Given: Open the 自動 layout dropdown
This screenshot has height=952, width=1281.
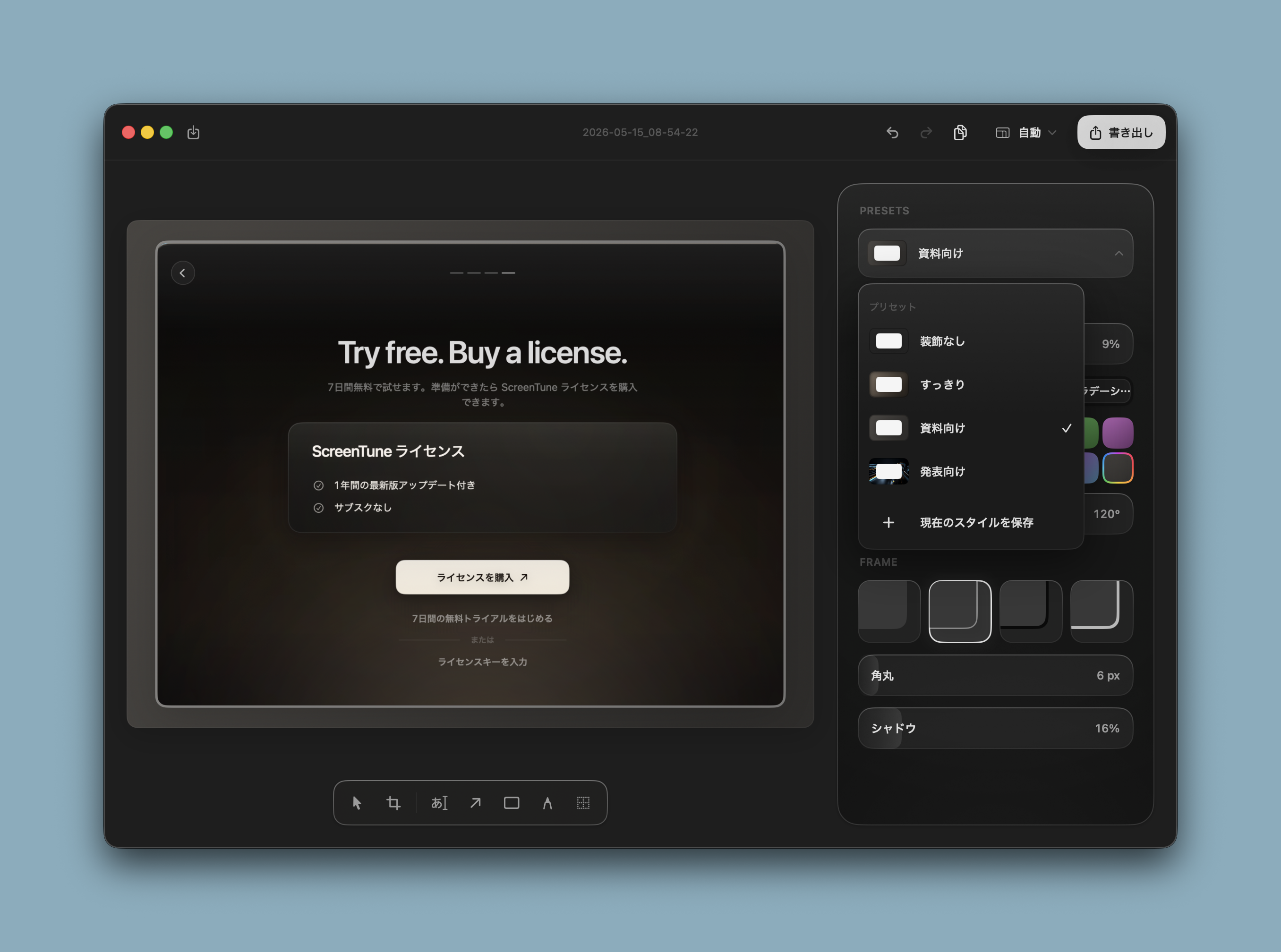Looking at the screenshot, I should (x=1026, y=133).
